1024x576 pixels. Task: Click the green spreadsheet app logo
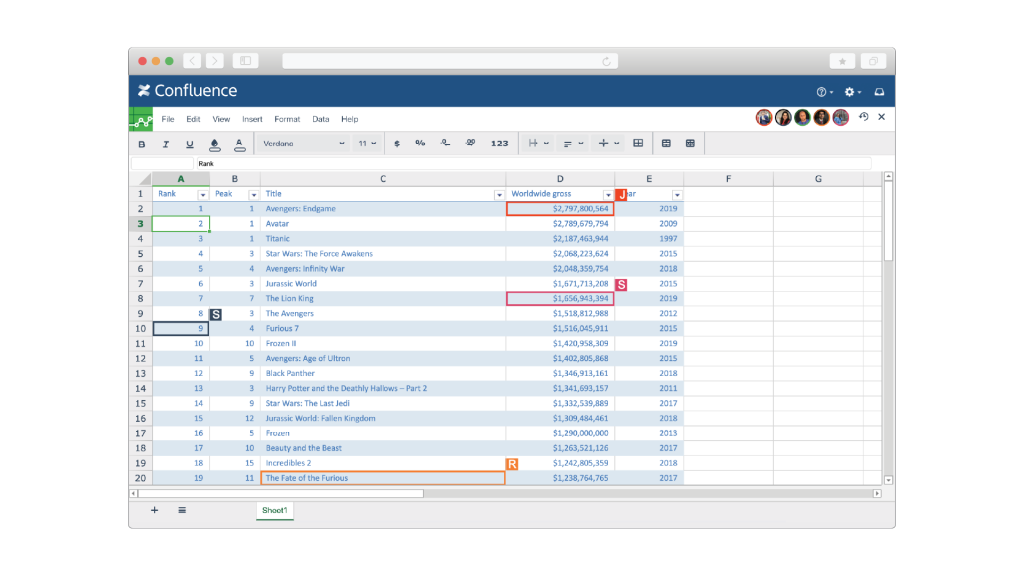click(141, 120)
